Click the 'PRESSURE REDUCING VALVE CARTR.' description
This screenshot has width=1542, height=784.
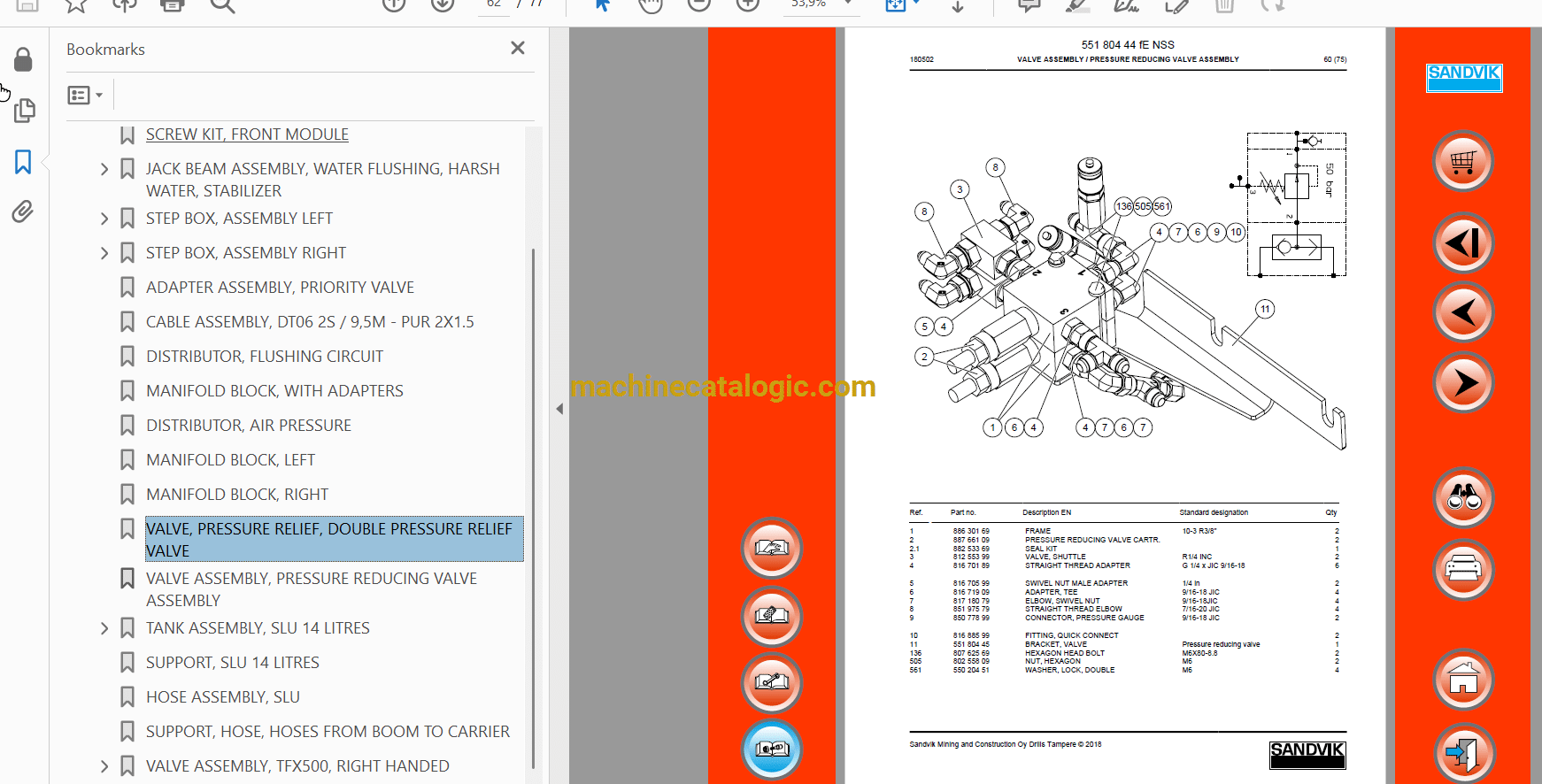(x=1092, y=540)
